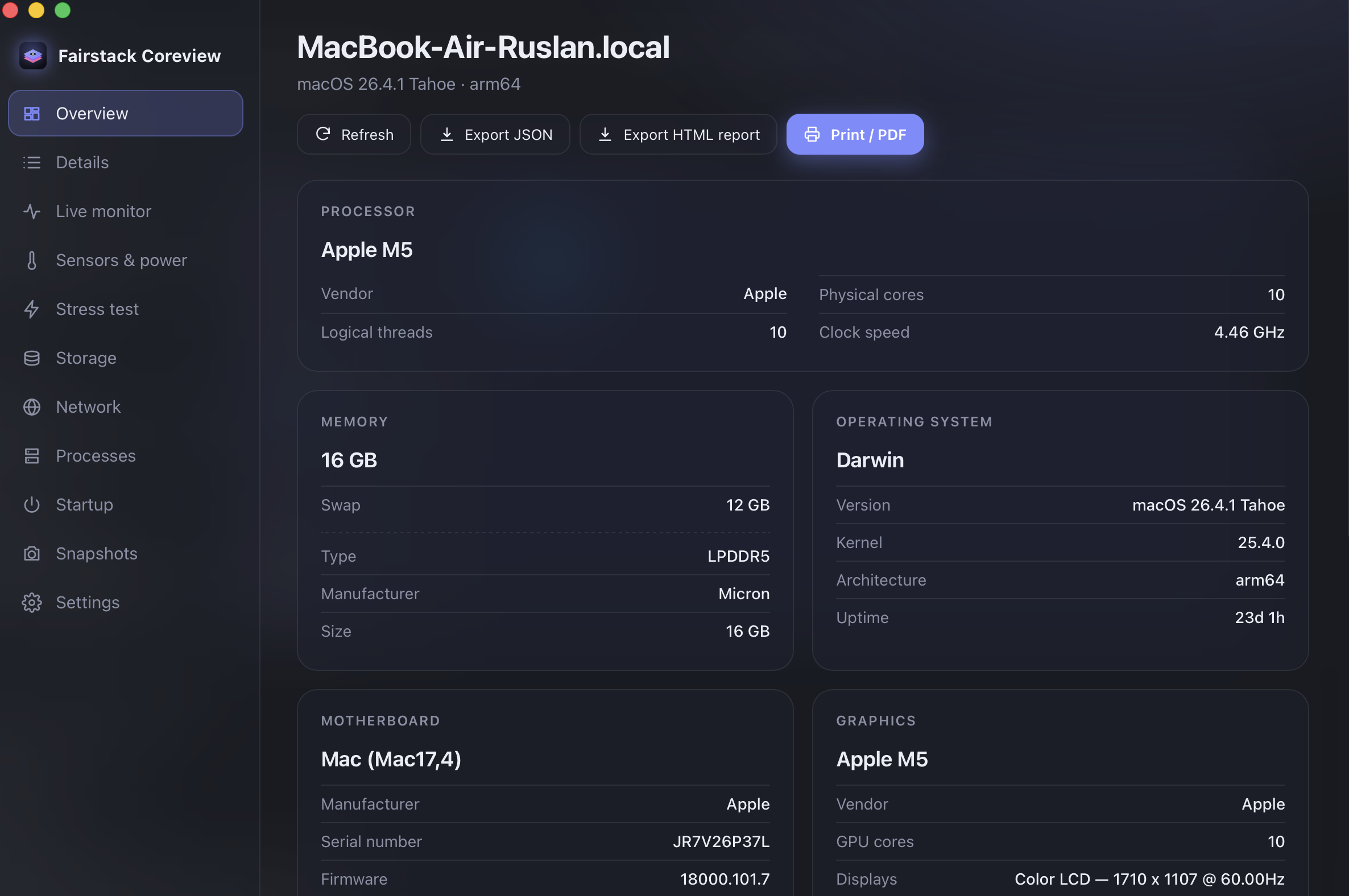Click the Kernel value 25.4.0
1349x896 pixels.
coord(1261,542)
